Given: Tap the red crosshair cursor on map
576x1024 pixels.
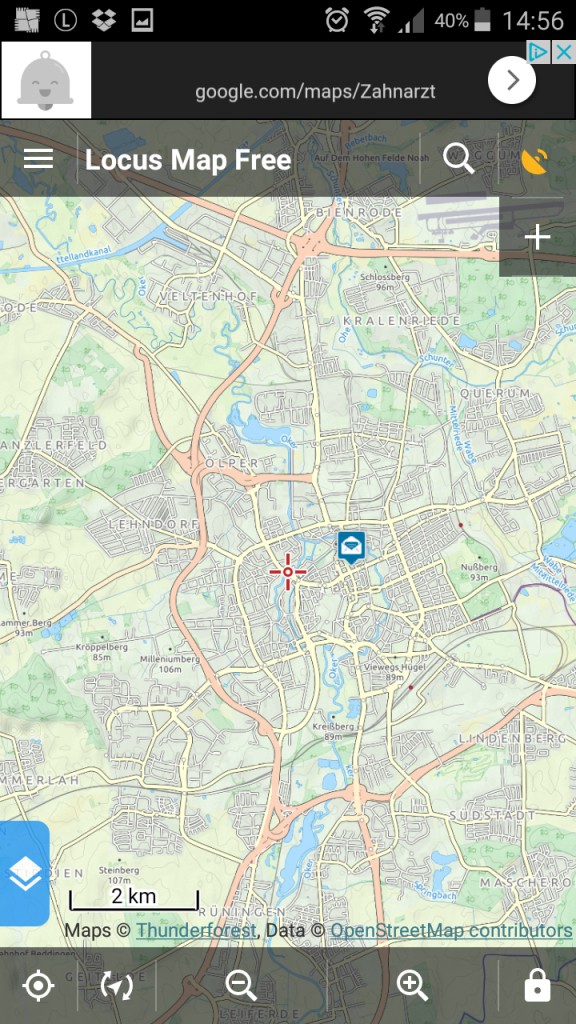Looking at the screenshot, I should [288, 572].
